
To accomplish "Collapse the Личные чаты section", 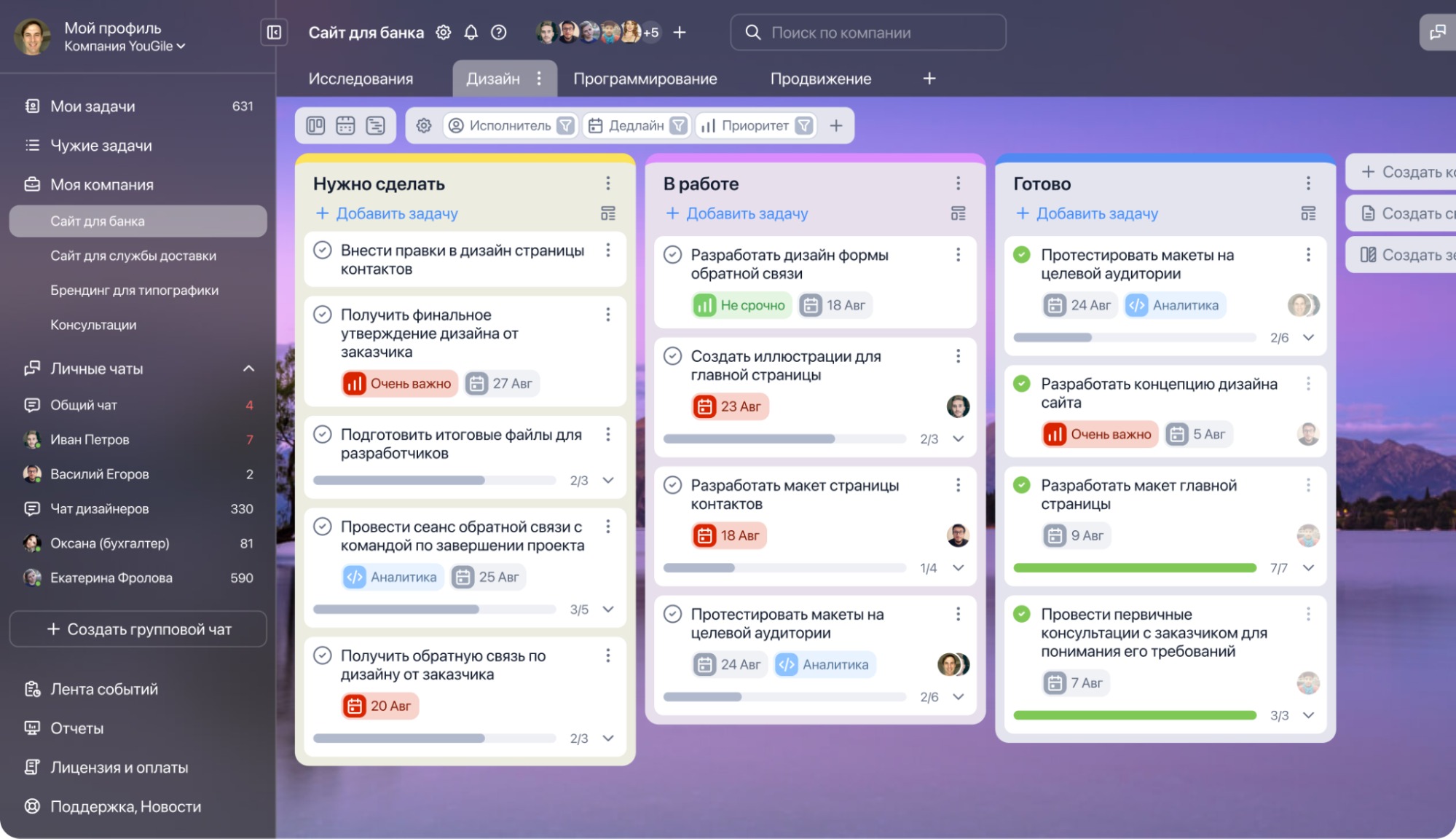I will pos(248,369).
